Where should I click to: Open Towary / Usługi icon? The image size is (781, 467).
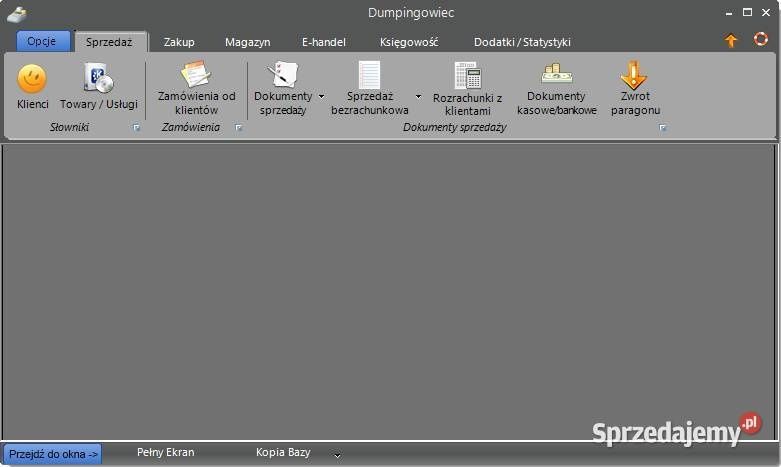coord(98,78)
